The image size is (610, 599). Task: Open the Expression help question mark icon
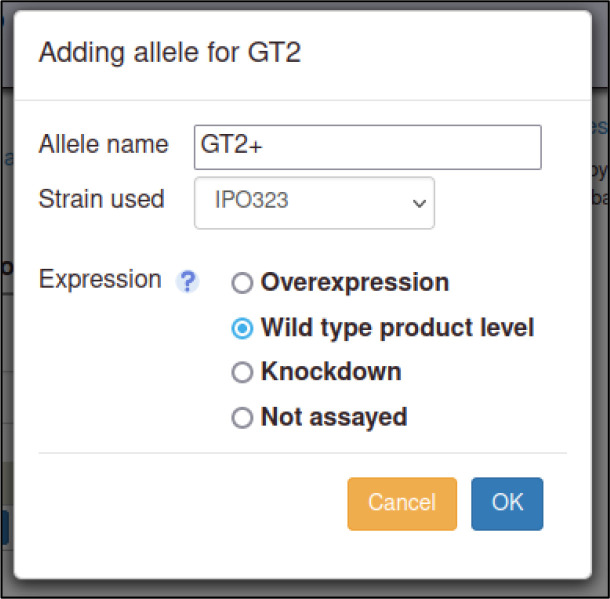pos(188,281)
